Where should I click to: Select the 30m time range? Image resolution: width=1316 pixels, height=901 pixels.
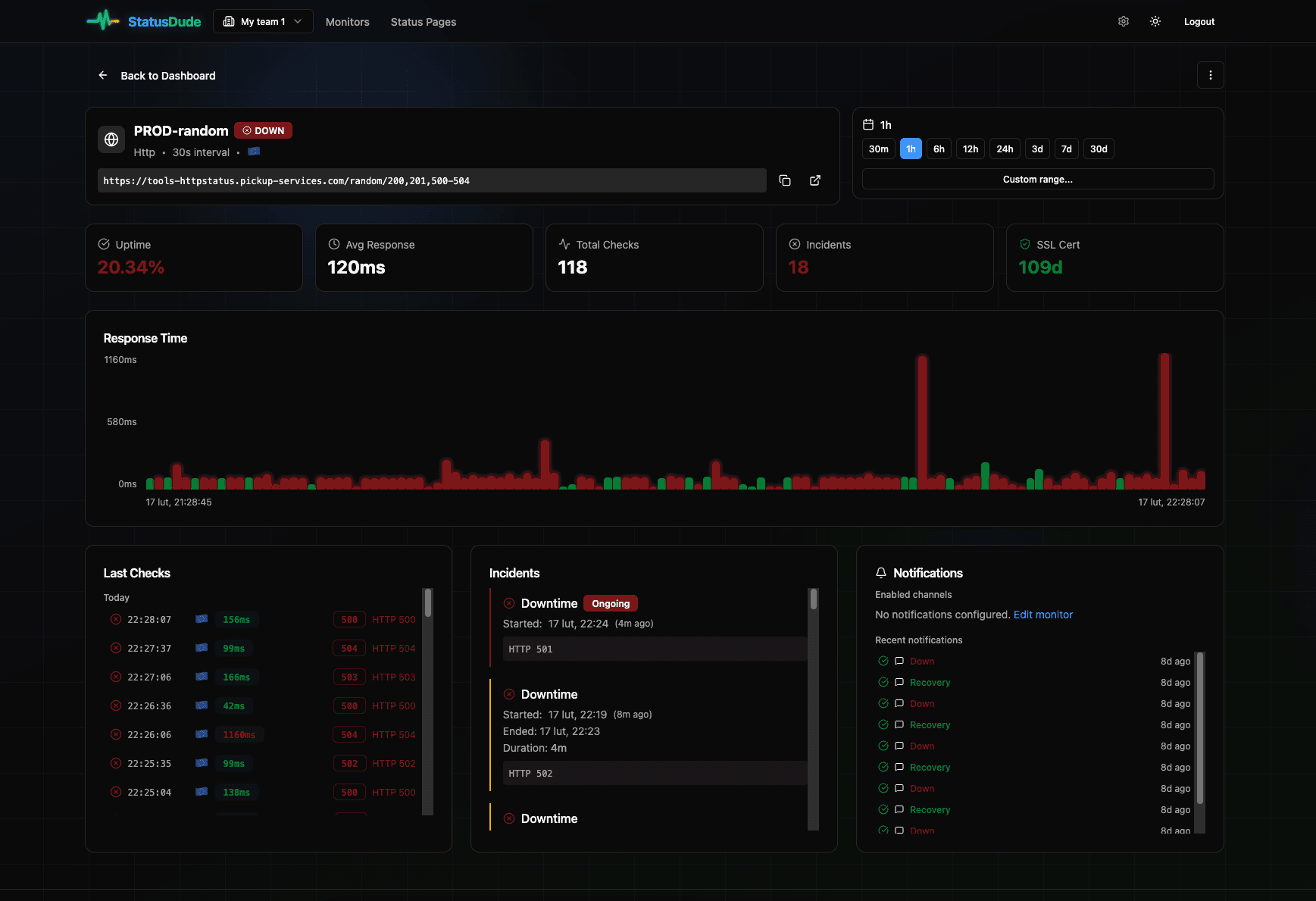point(878,149)
